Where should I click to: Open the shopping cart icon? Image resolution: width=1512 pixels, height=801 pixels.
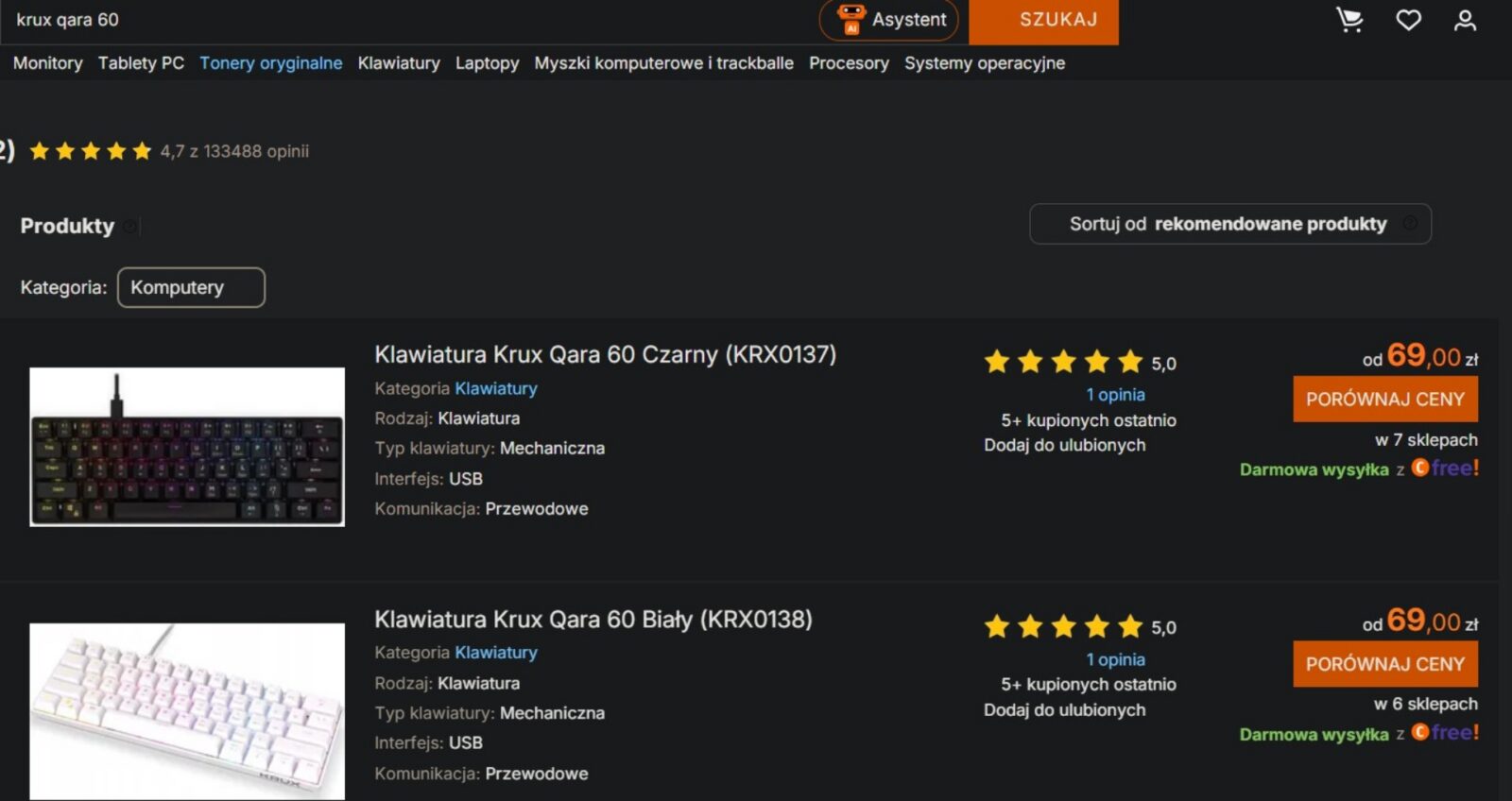point(1349,20)
